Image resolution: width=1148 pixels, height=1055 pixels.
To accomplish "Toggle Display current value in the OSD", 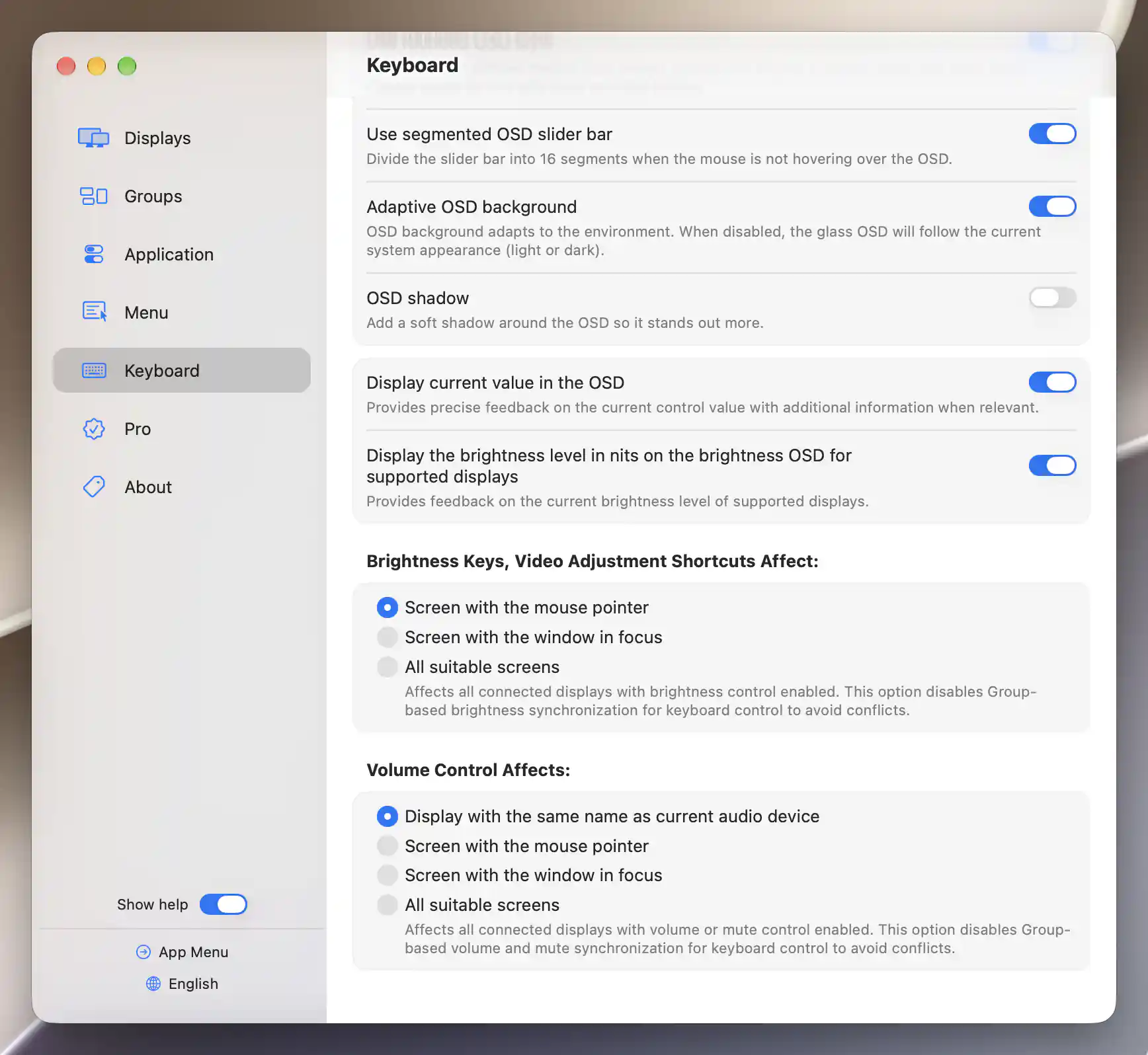I will click(x=1052, y=382).
